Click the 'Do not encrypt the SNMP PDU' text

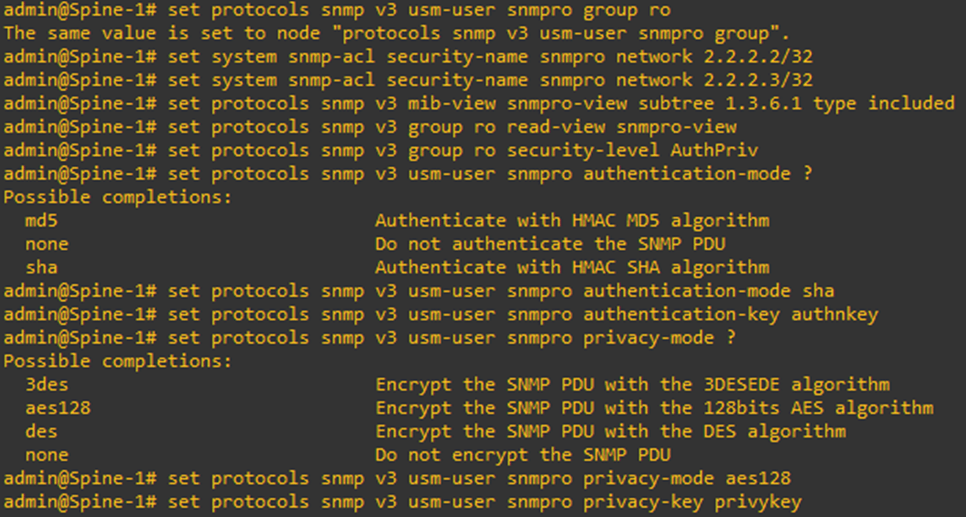pos(522,455)
